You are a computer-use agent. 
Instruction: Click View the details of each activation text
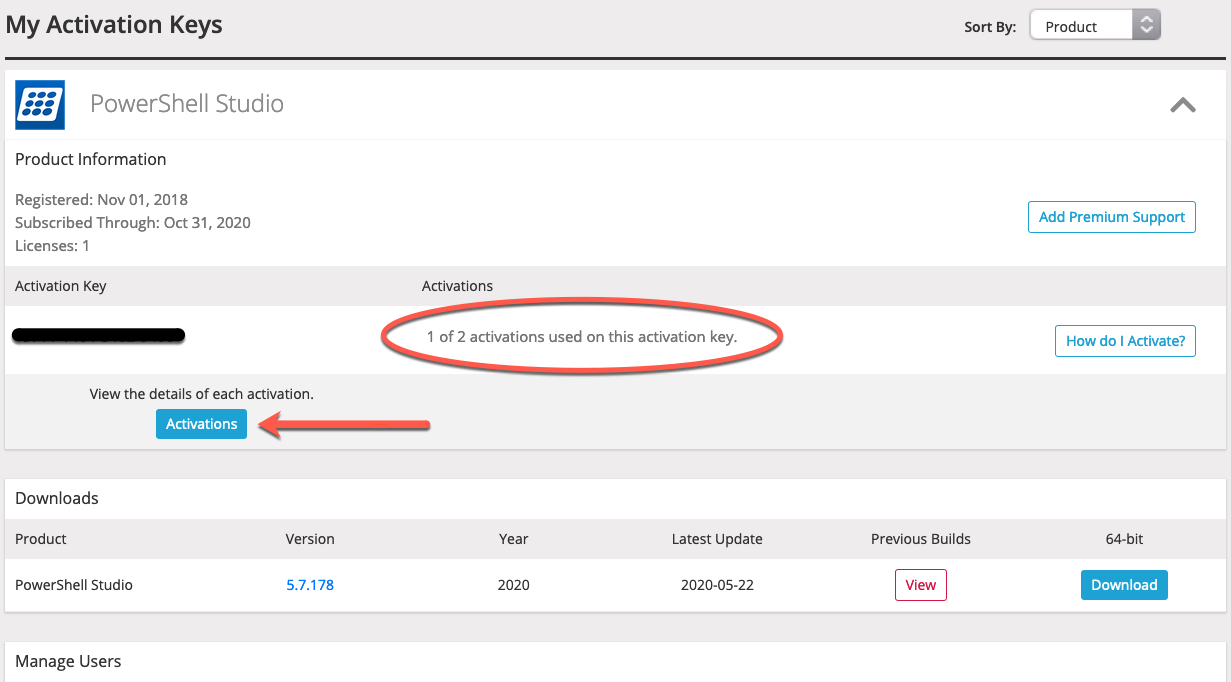coord(202,394)
